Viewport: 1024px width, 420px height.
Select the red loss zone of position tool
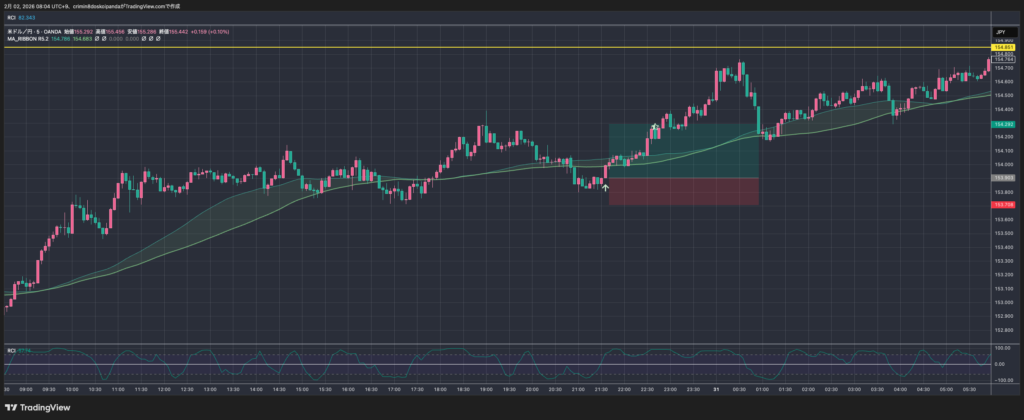point(683,191)
